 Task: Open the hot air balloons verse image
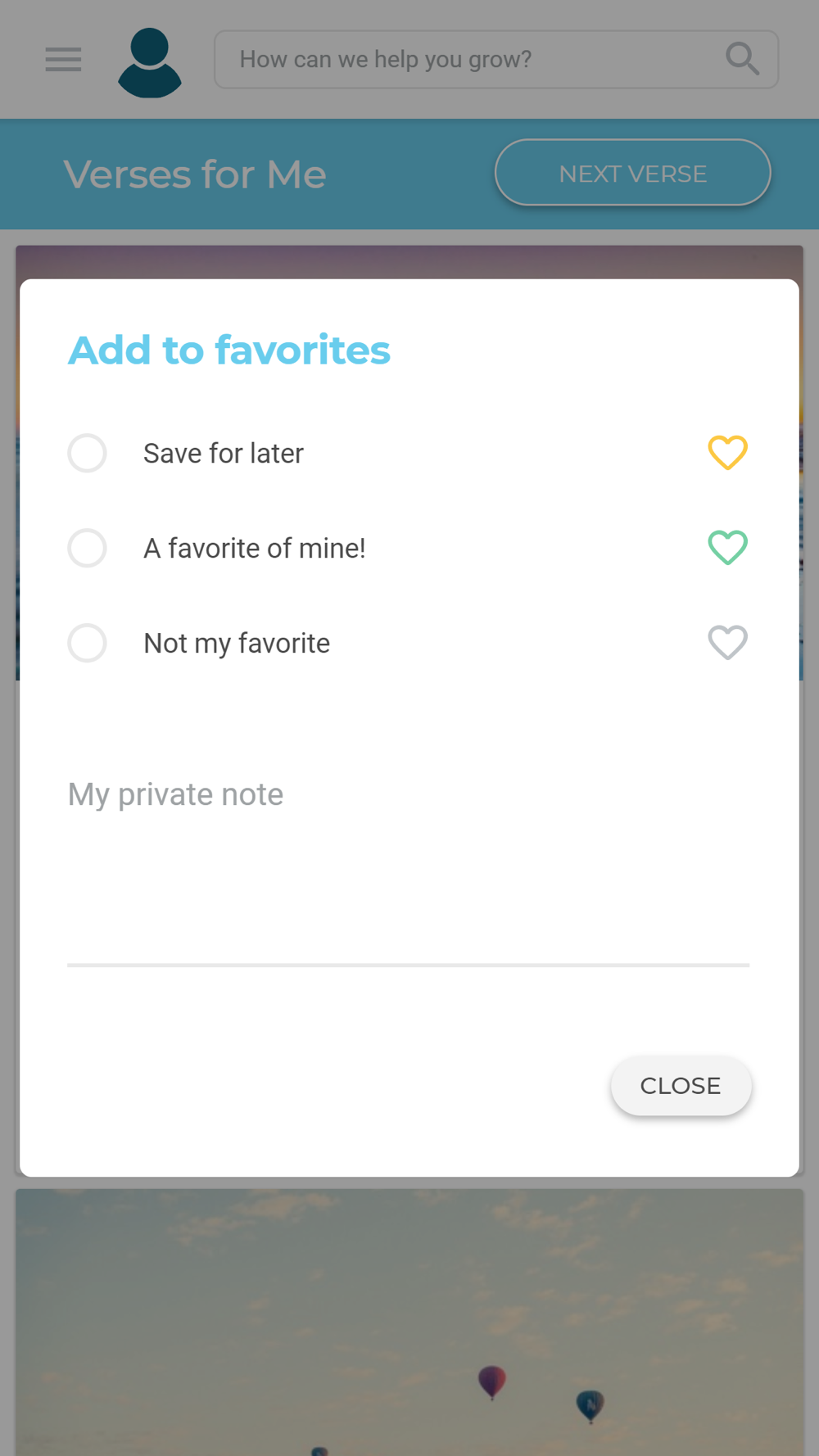(409, 1322)
